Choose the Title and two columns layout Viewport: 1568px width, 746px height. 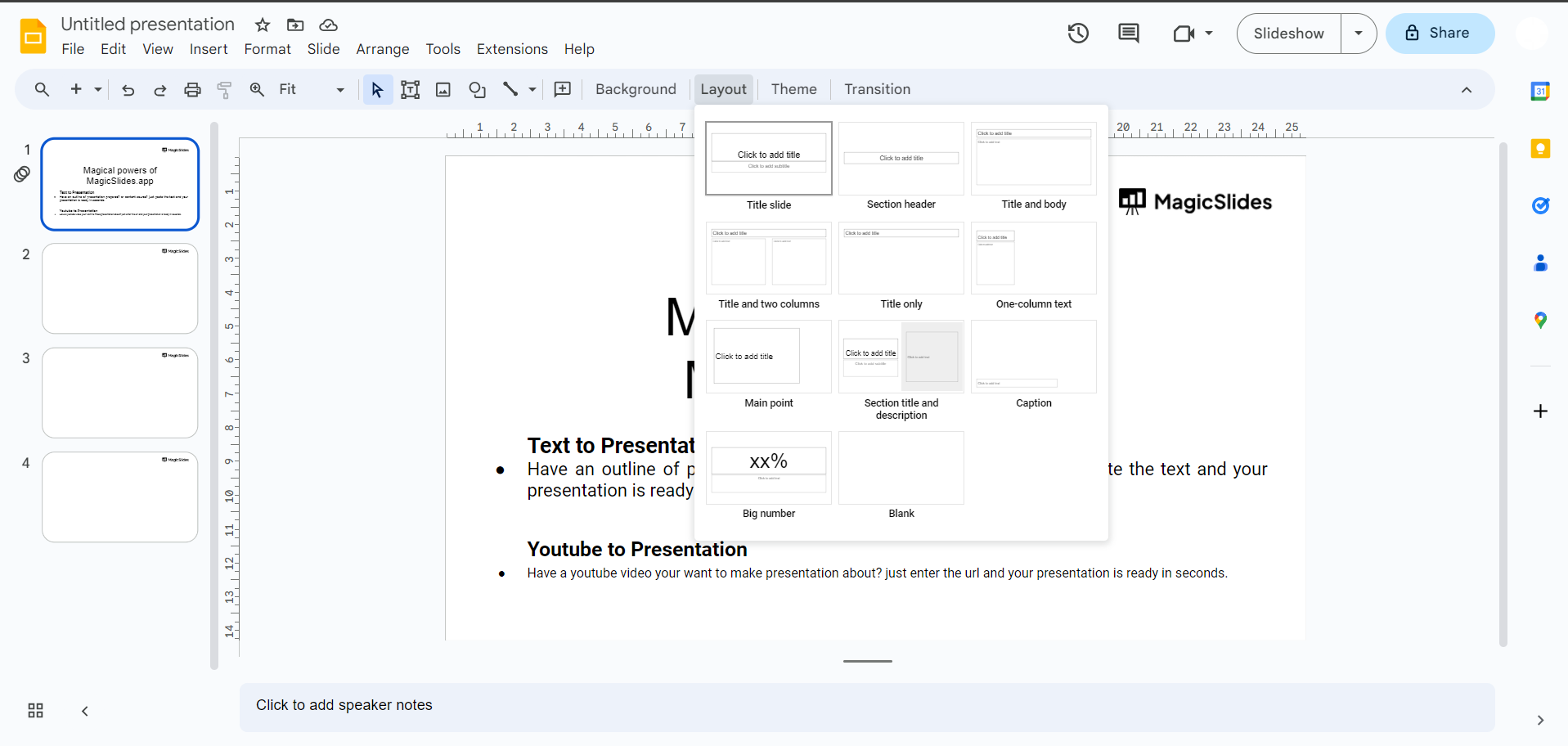(768, 259)
